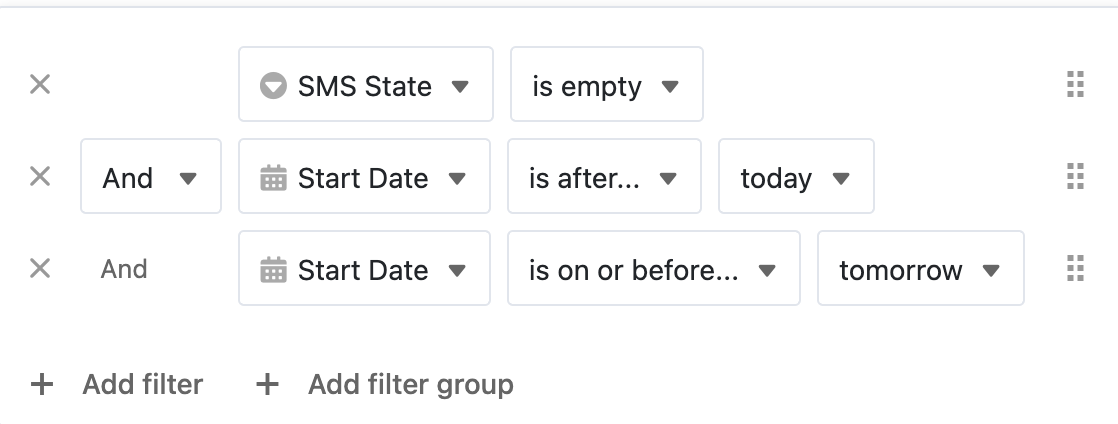Viewport: 1118px width, 424px height.
Task: Remove the Start Date is after filter
Action: [40, 176]
